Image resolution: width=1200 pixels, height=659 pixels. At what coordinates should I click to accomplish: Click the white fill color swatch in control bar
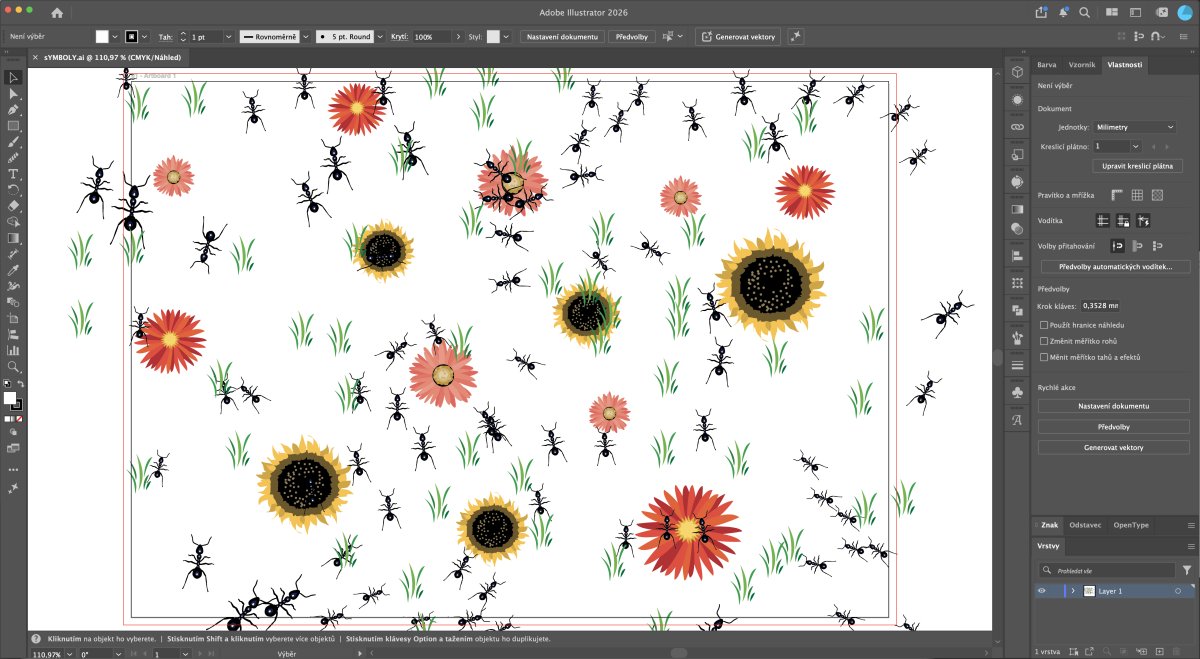point(101,36)
